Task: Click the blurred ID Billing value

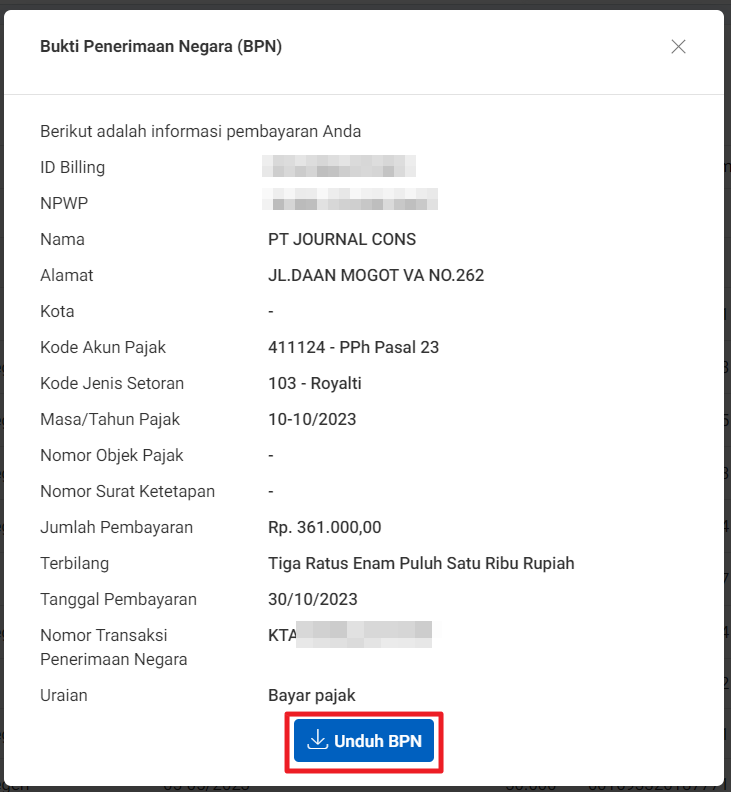Action: [340, 167]
